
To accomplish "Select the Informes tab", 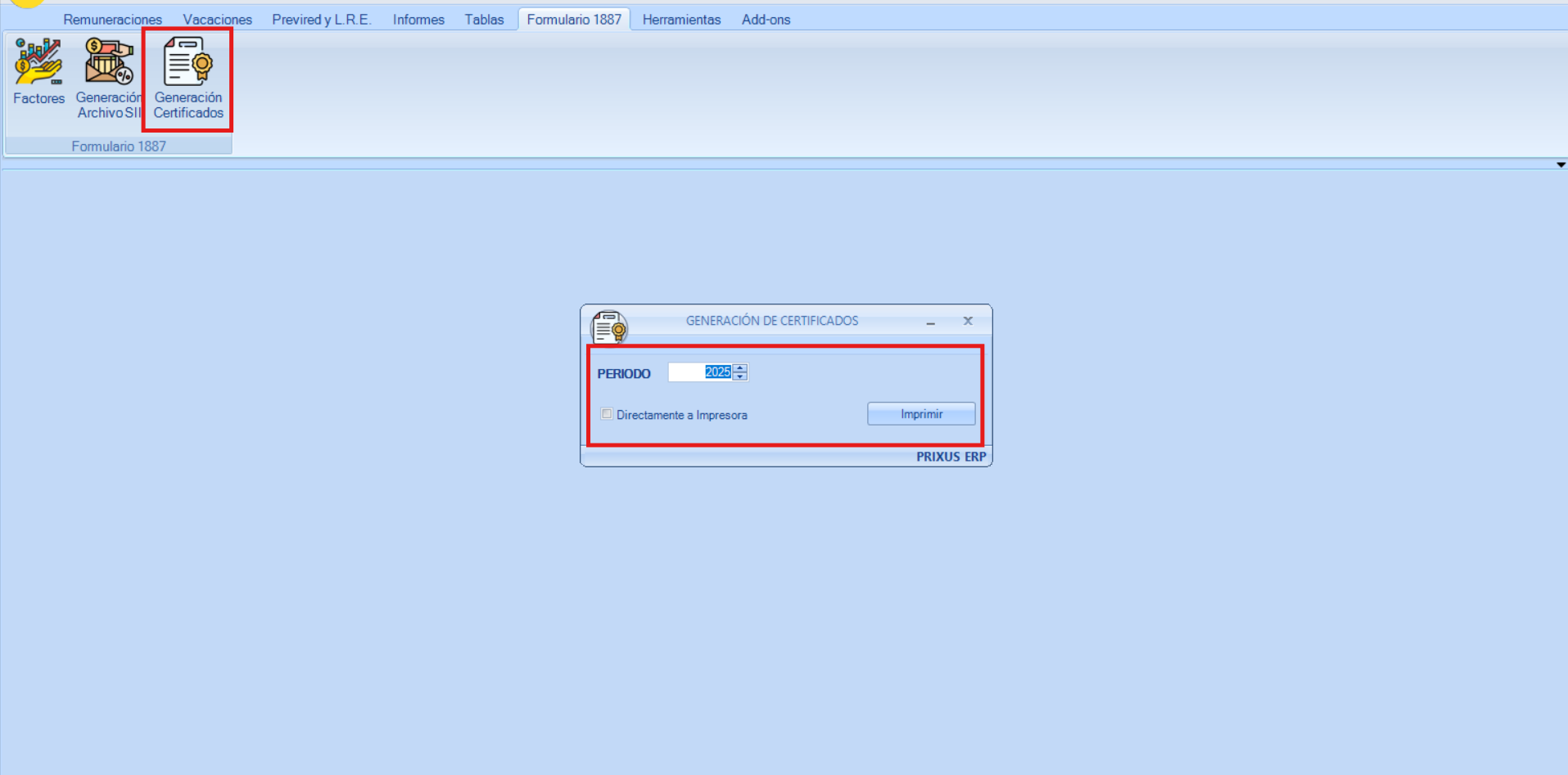I will [418, 20].
